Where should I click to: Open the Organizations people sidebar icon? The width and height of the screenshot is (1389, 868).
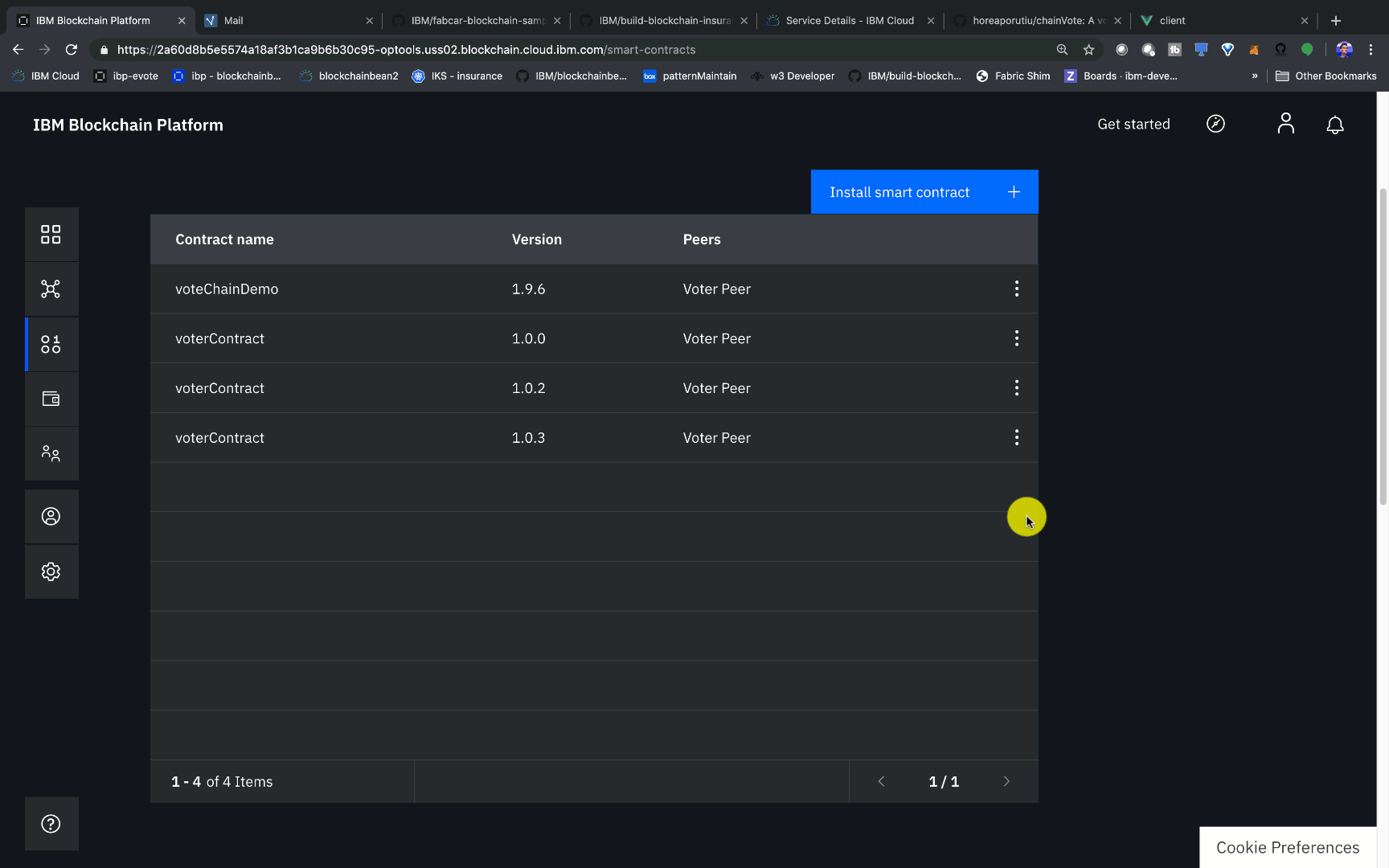51,453
